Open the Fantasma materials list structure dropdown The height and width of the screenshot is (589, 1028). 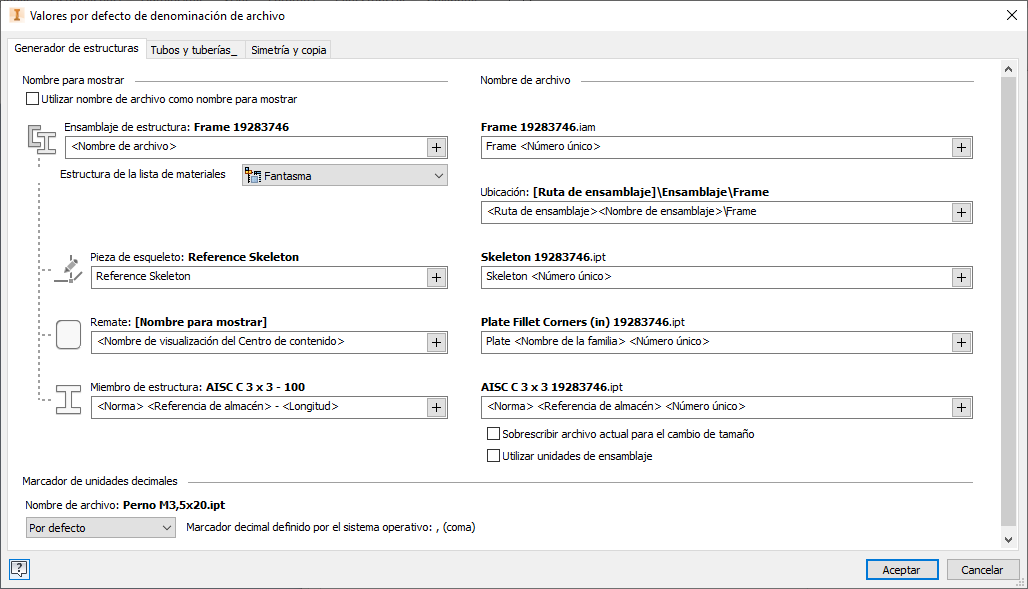pyautogui.click(x=345, y=176)
